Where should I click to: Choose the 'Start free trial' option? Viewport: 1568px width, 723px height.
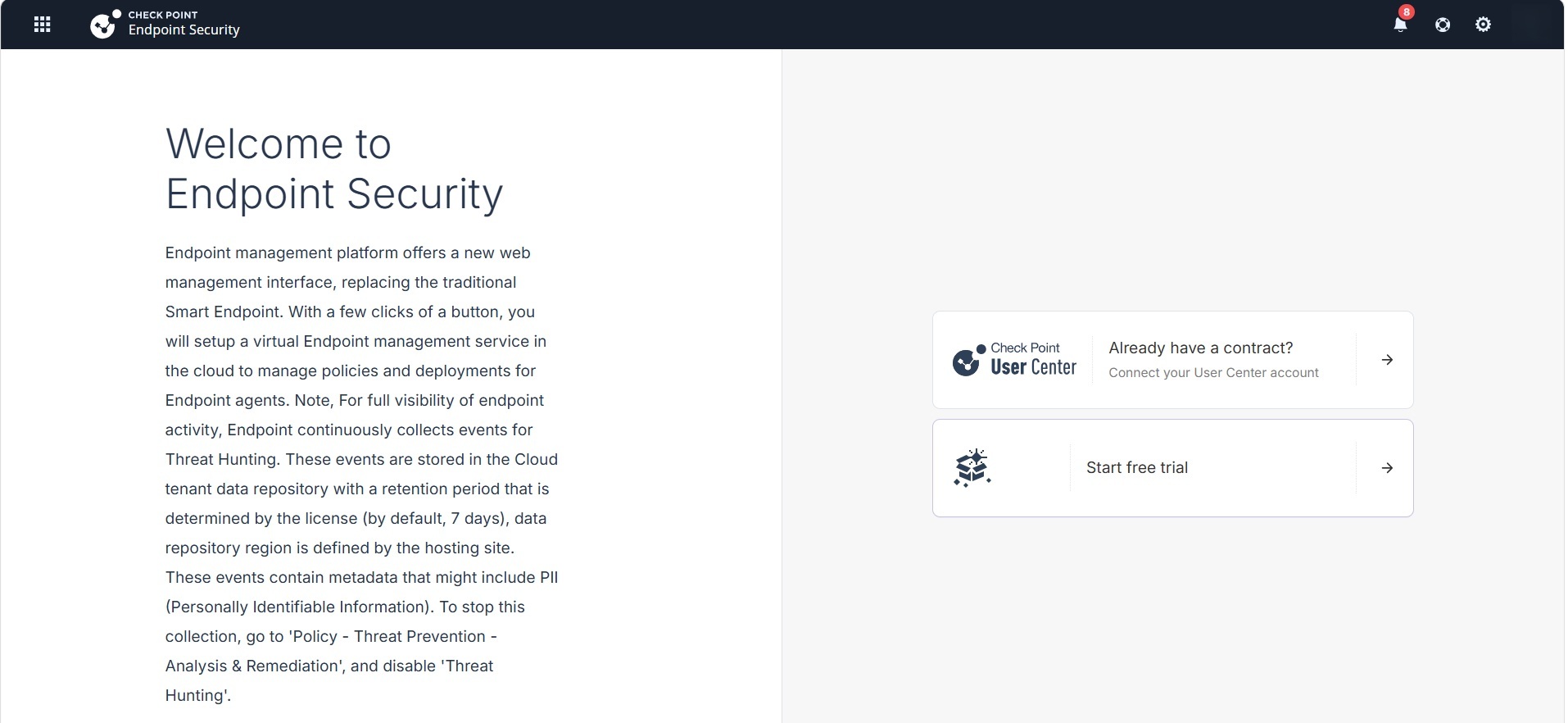click(1172, 468)
